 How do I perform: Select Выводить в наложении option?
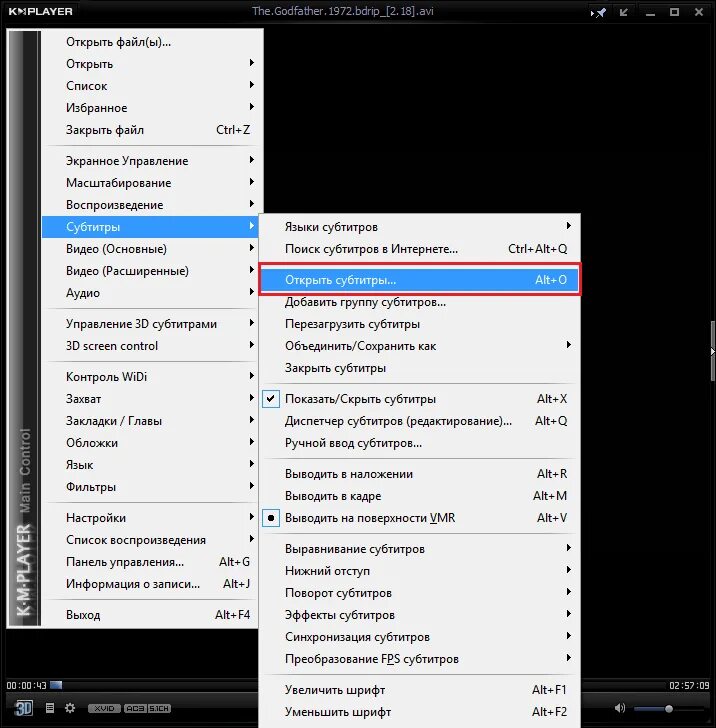click(x=419, y=474)
